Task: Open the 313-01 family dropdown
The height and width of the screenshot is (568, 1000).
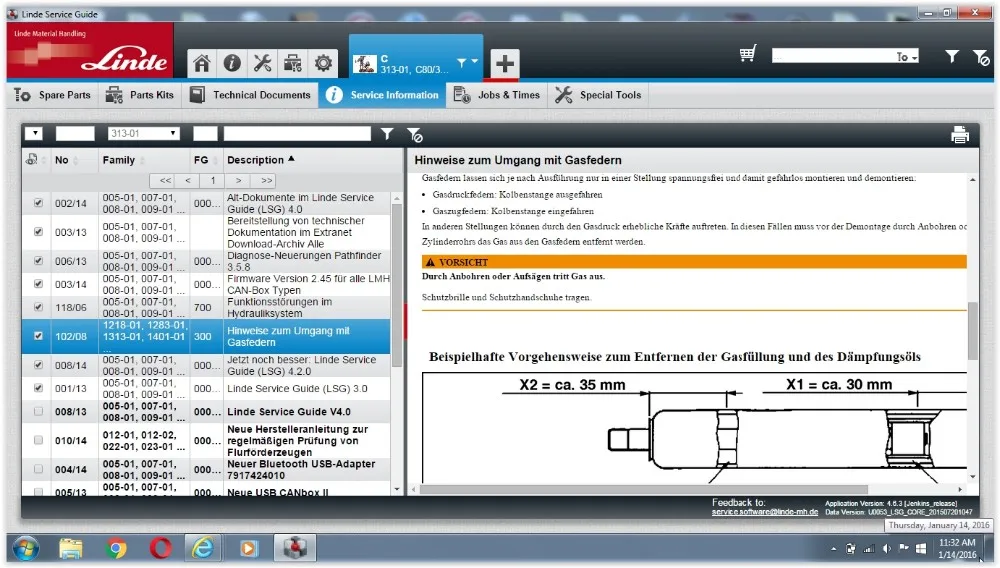Action: pyautogui.click(x=143, y=133)
